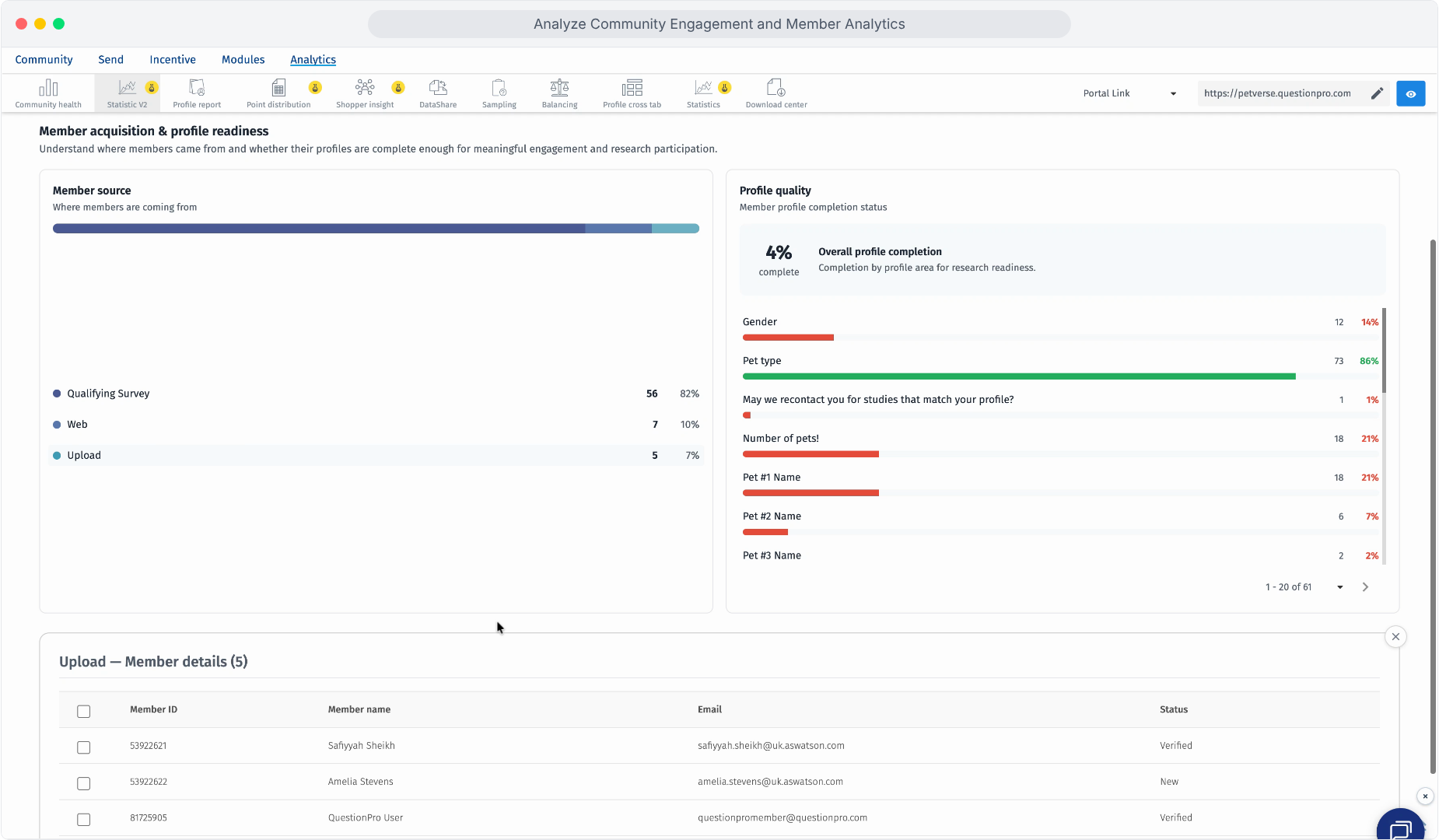Select the Qualifying Survey source row
Screen dimensions: 1439x840
coord(376,394)
